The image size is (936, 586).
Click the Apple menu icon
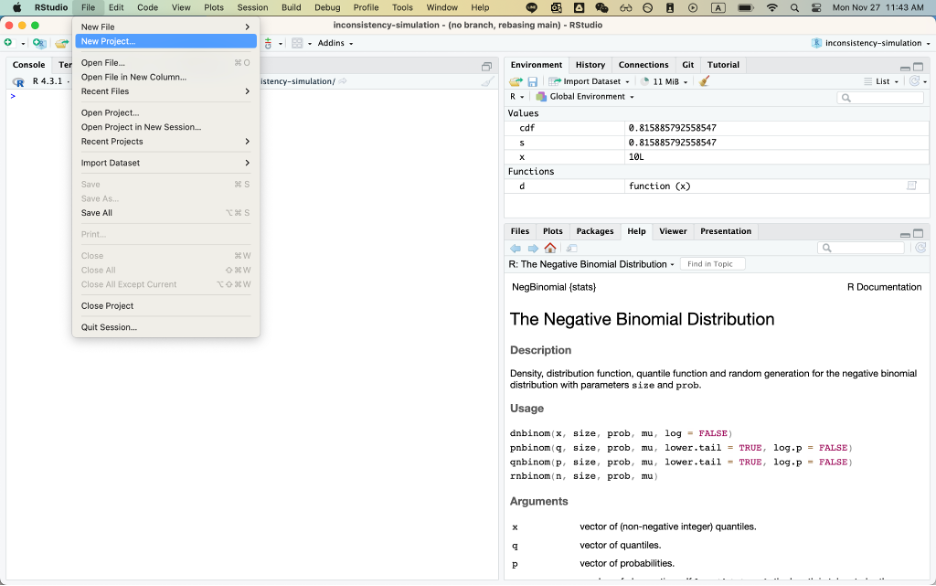point(17,7)
